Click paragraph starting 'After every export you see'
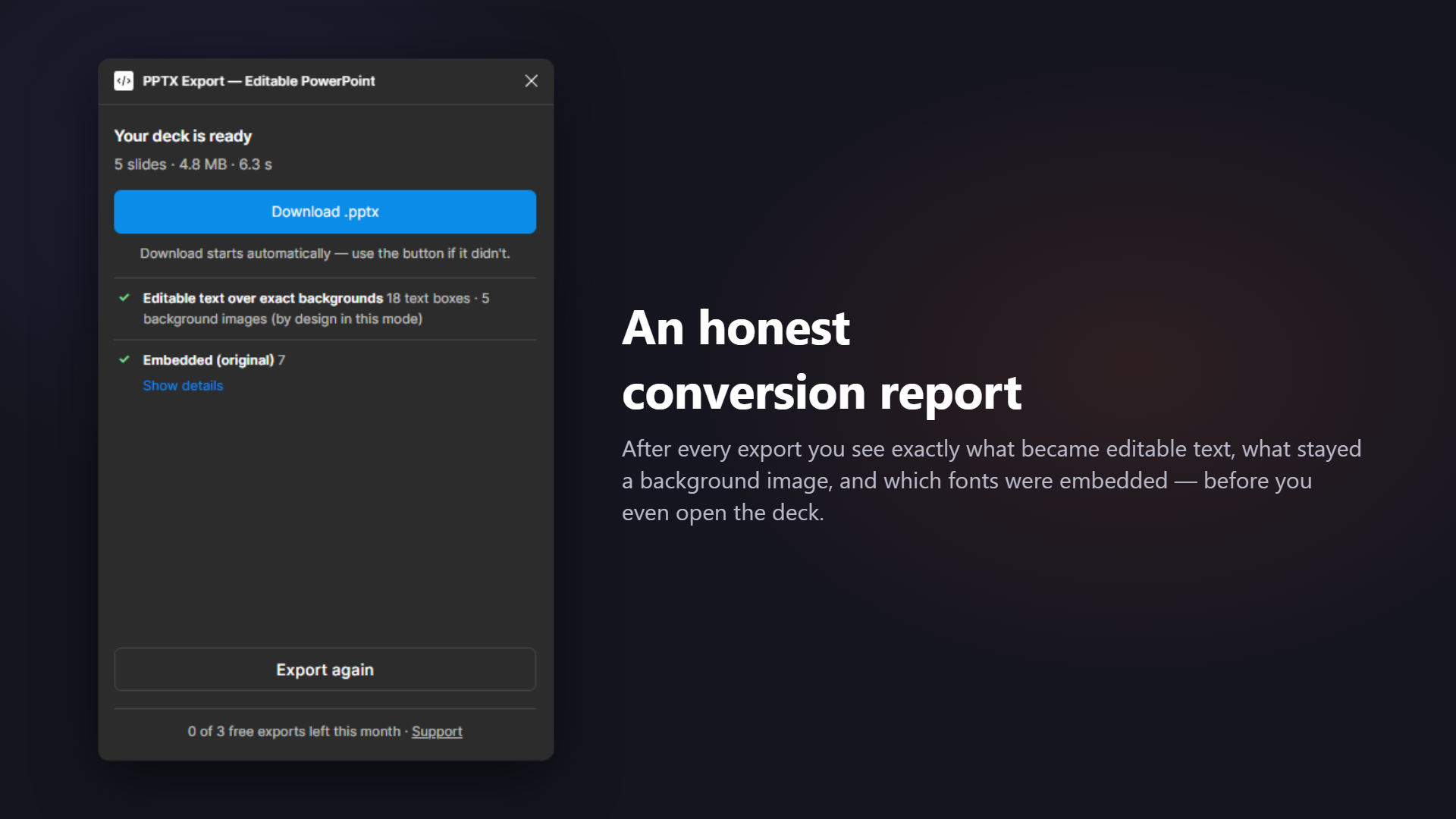 click(x=992, y=481)
